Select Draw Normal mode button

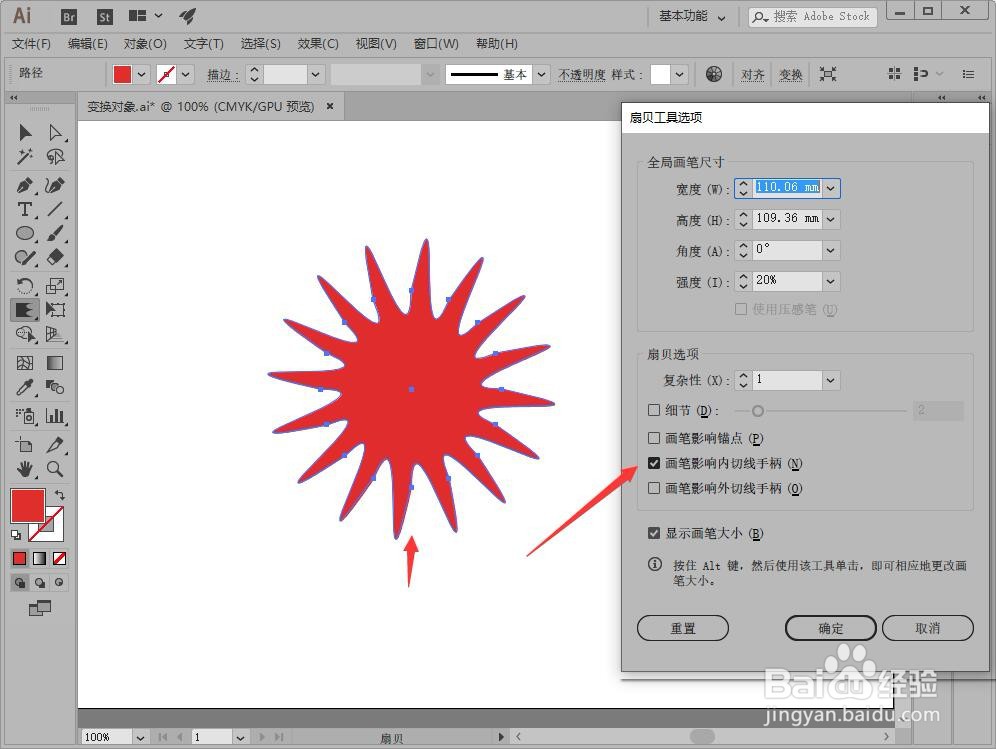click(20, 583)
